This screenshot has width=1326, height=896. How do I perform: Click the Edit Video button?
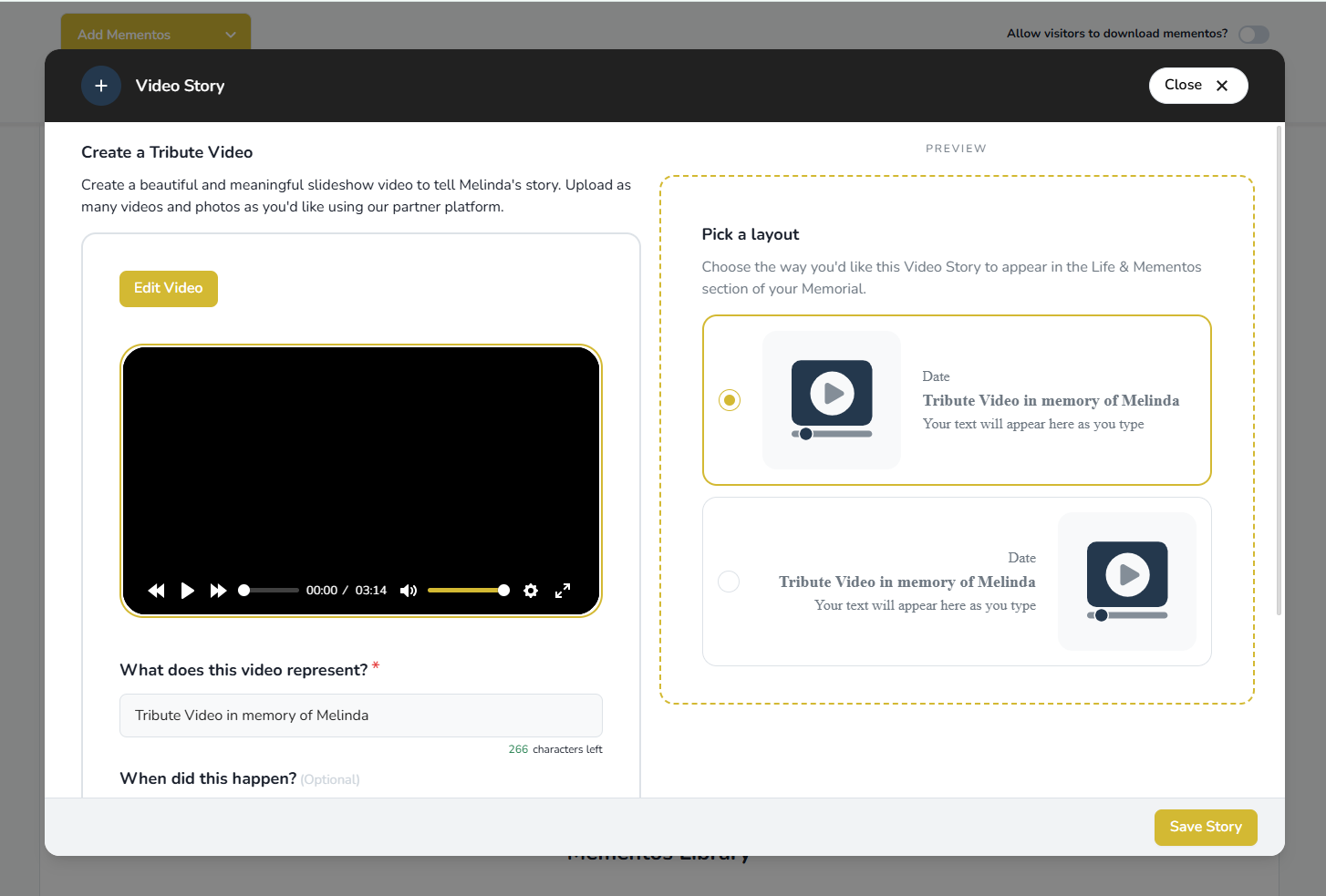tap(169, 289)
